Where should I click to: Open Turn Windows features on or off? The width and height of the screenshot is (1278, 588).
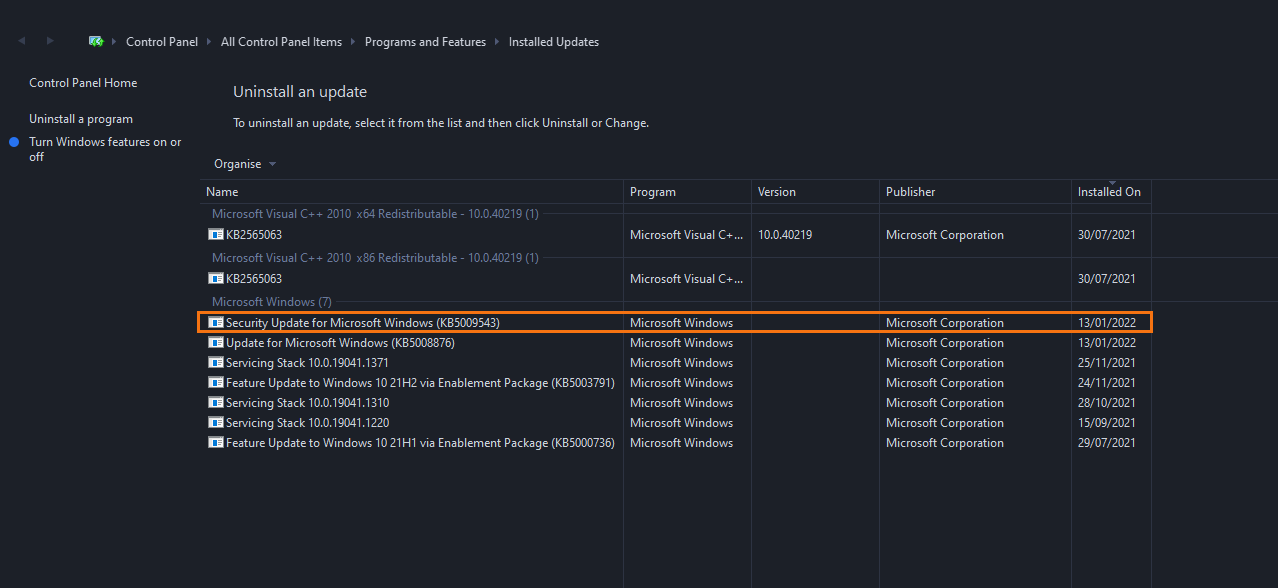pyautogui.click(x=105, y=149)
